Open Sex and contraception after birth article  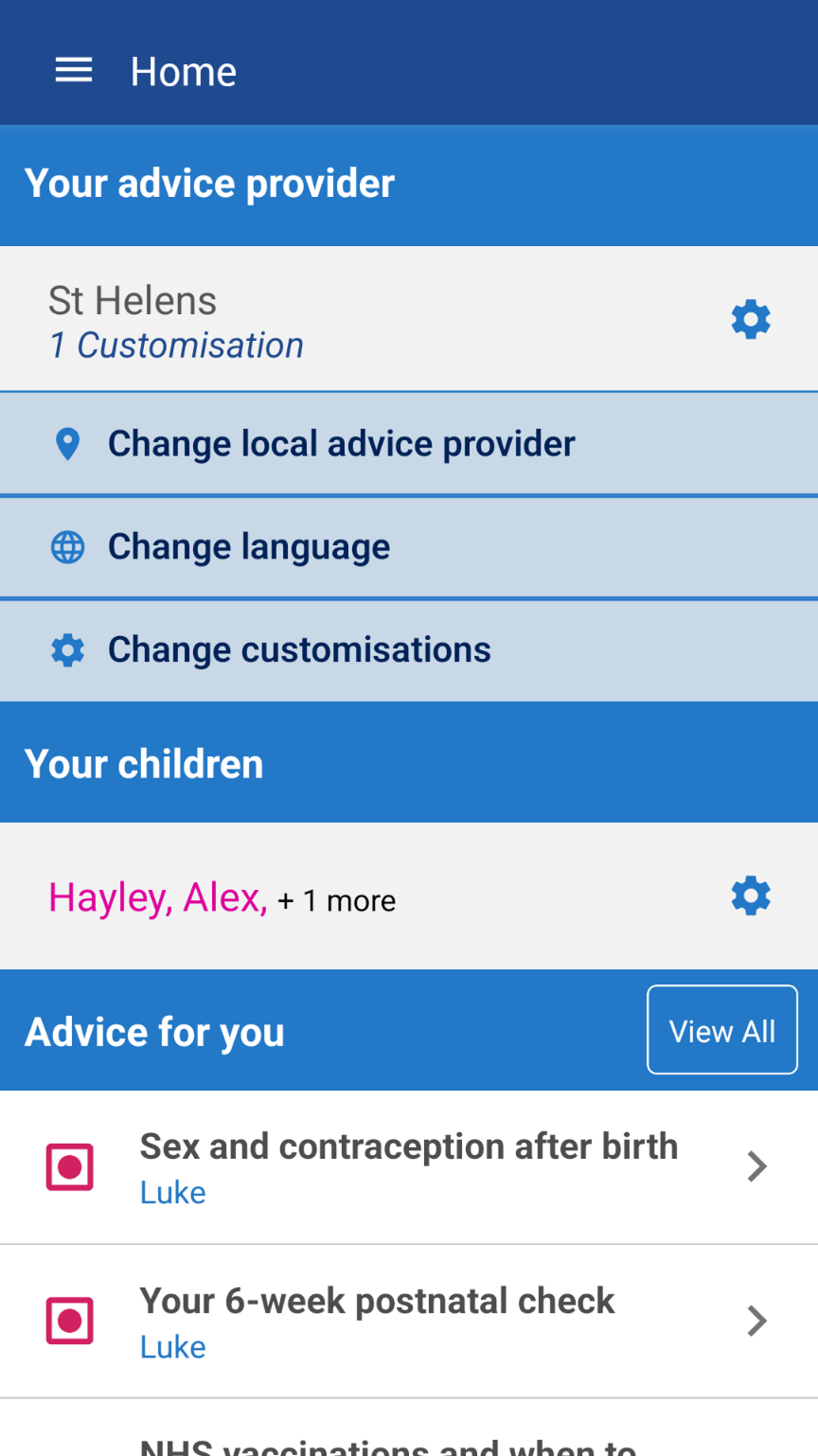[409, 1147]
